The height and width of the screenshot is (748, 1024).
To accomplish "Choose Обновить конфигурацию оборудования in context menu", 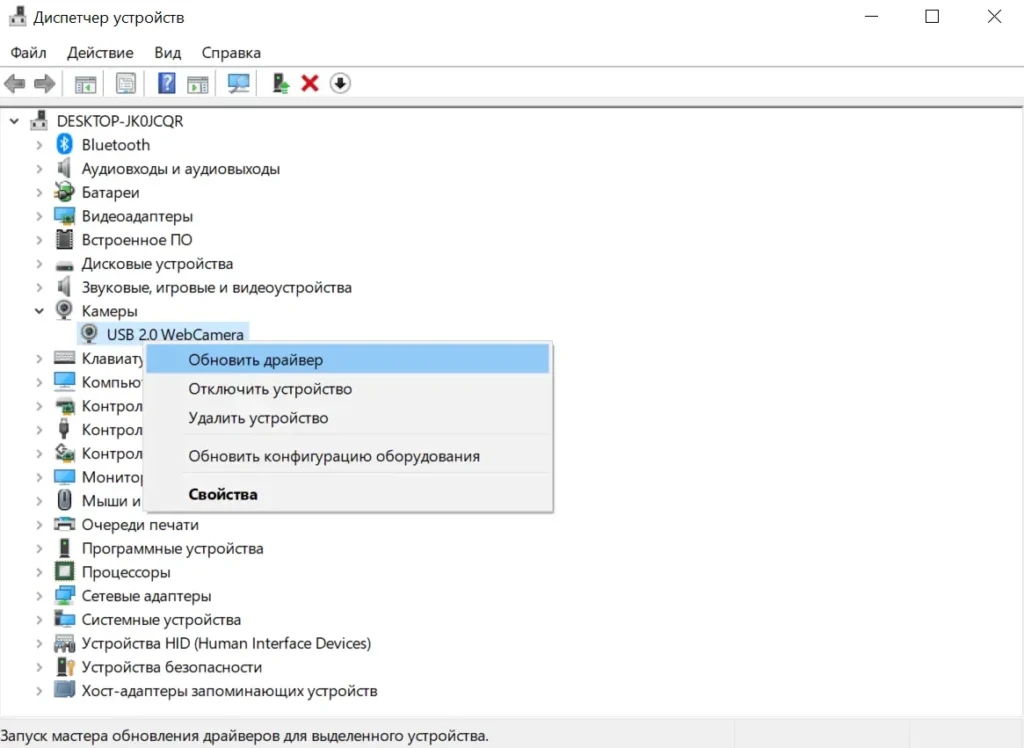I will (347, 456).
